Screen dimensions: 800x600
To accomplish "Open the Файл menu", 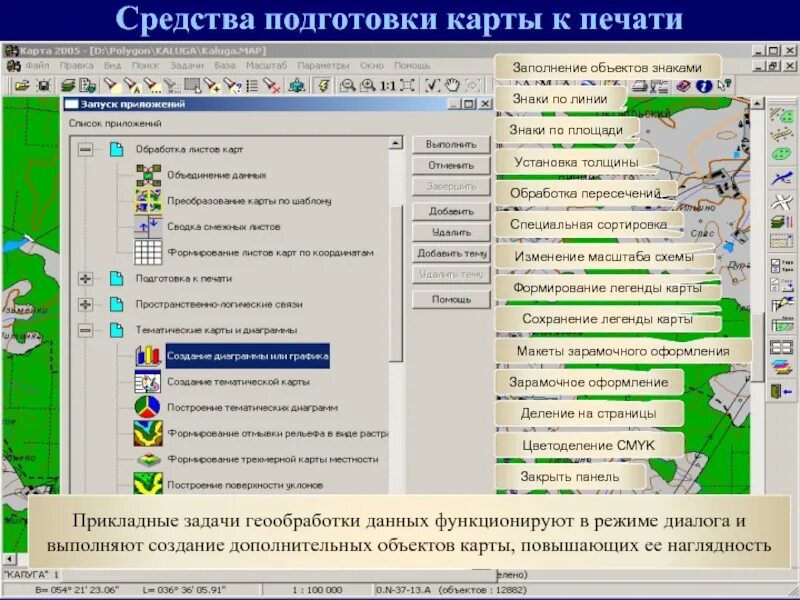I will tap(38, 66).
